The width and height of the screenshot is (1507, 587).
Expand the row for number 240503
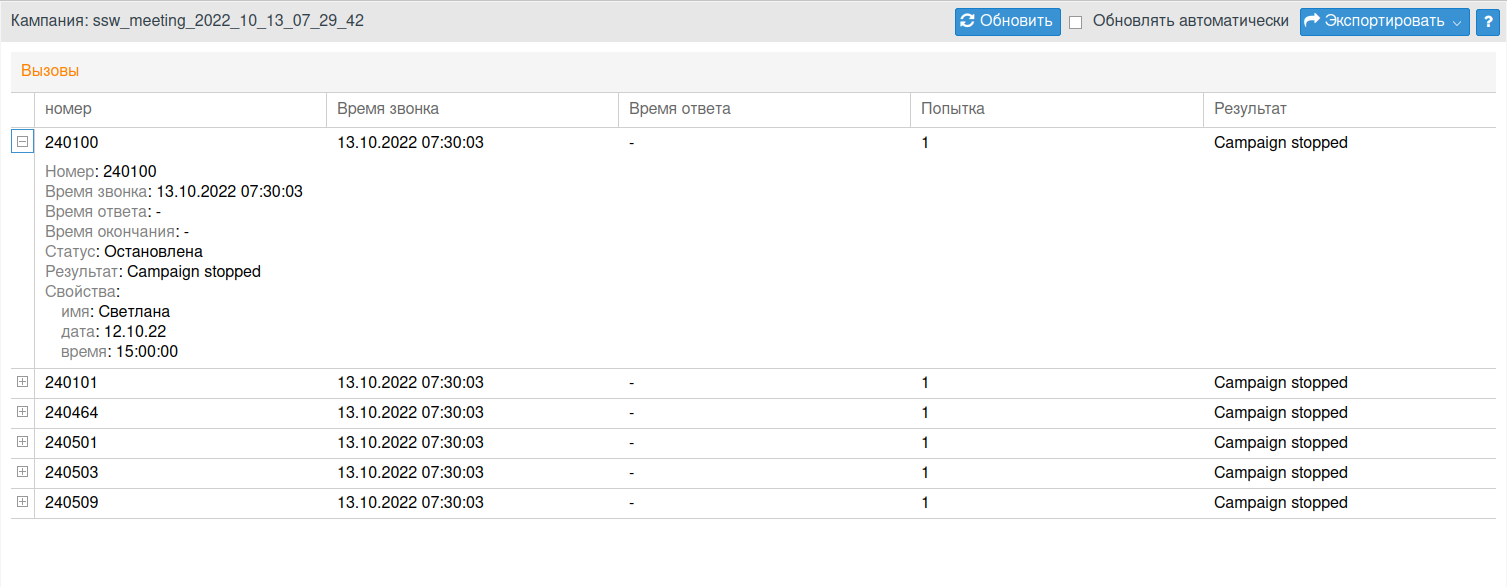23,472
